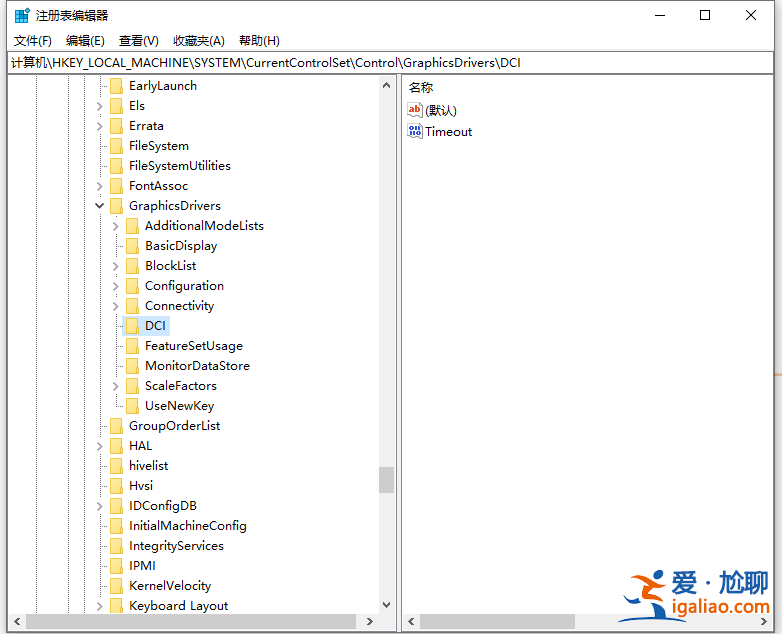Click the tree pane scroll down arrow
782x634 pixels.
[387, 605]
